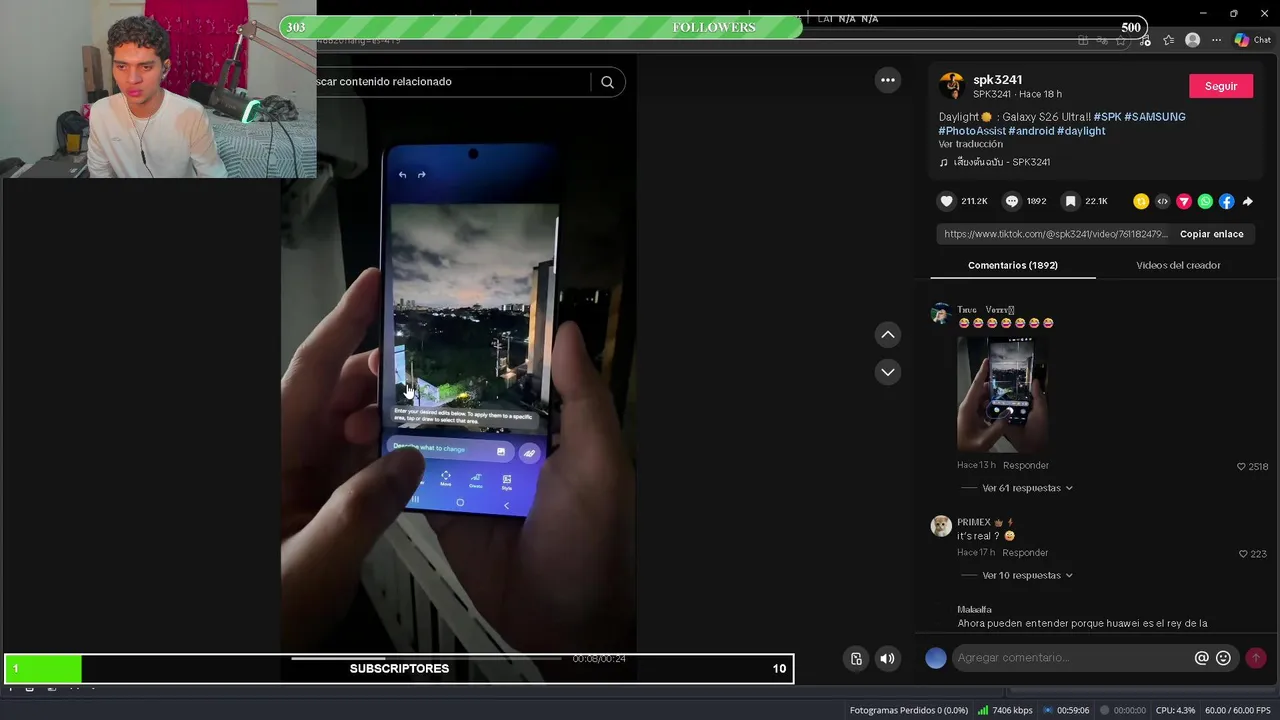Viewport: 1280px width, 720px height.
Task: Click the browser media control icon
Action: 1145,40
